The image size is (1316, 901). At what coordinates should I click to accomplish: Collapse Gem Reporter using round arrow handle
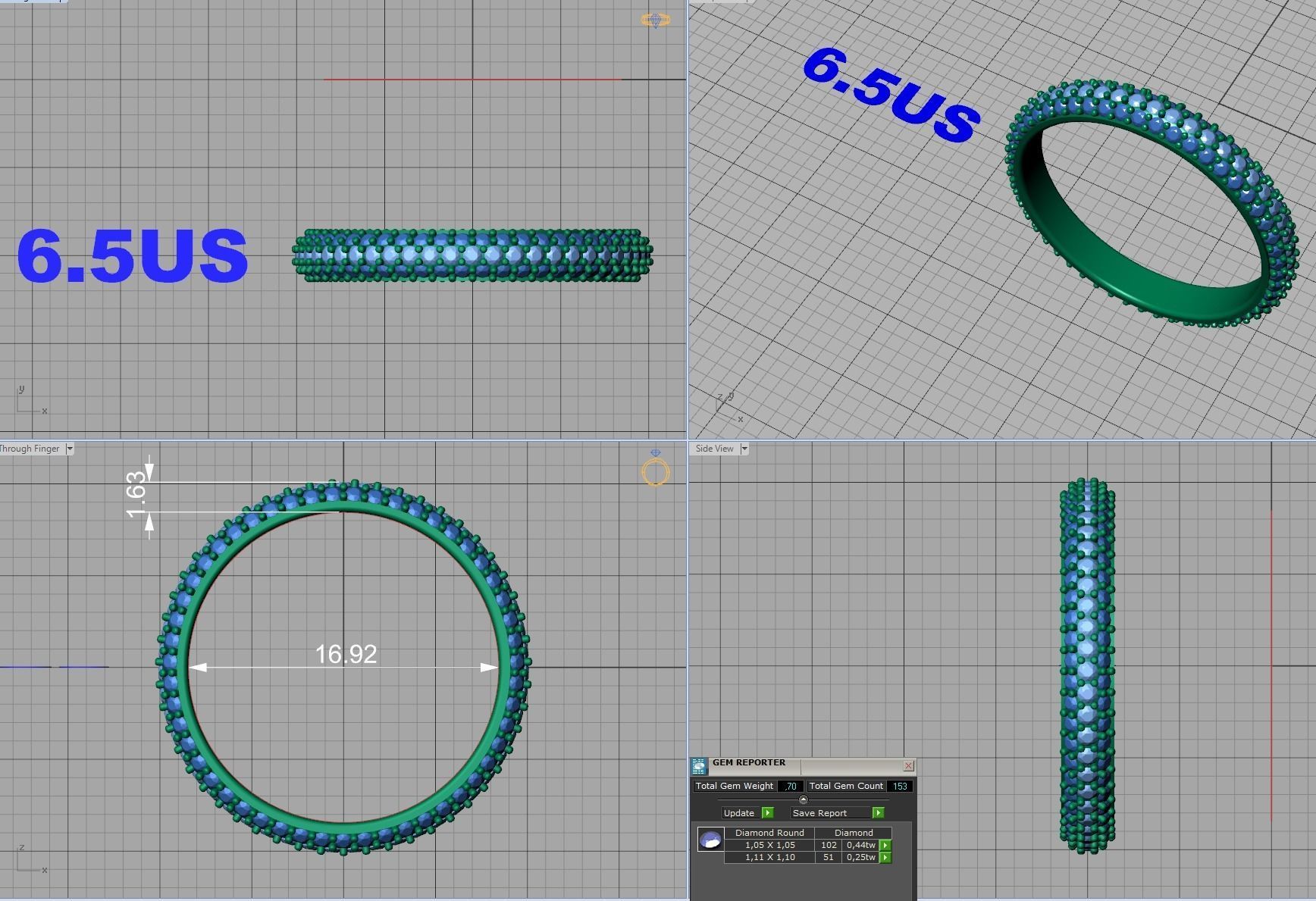pyautogui.click(x=803, y=799)
